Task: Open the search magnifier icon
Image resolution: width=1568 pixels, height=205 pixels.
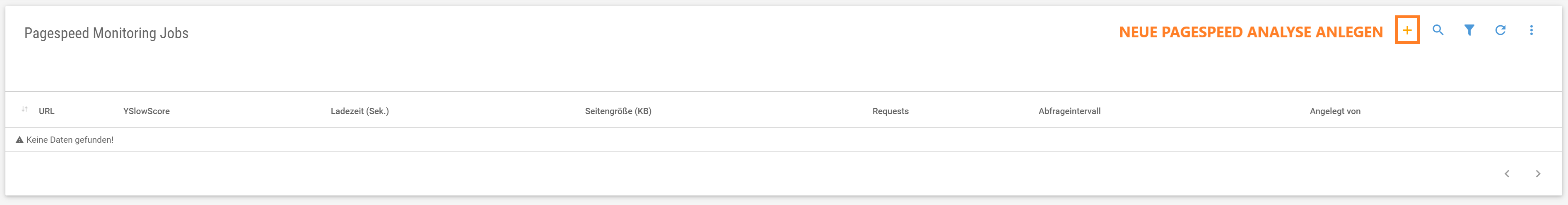Action: pos(1438,30)
